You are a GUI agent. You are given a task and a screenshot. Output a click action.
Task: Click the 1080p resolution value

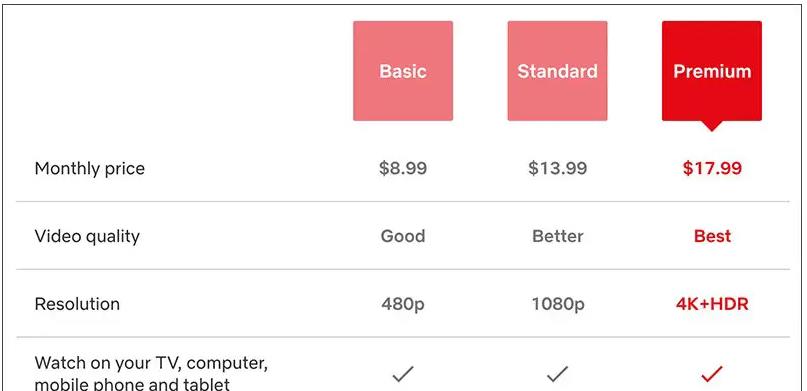click(558, 304)
